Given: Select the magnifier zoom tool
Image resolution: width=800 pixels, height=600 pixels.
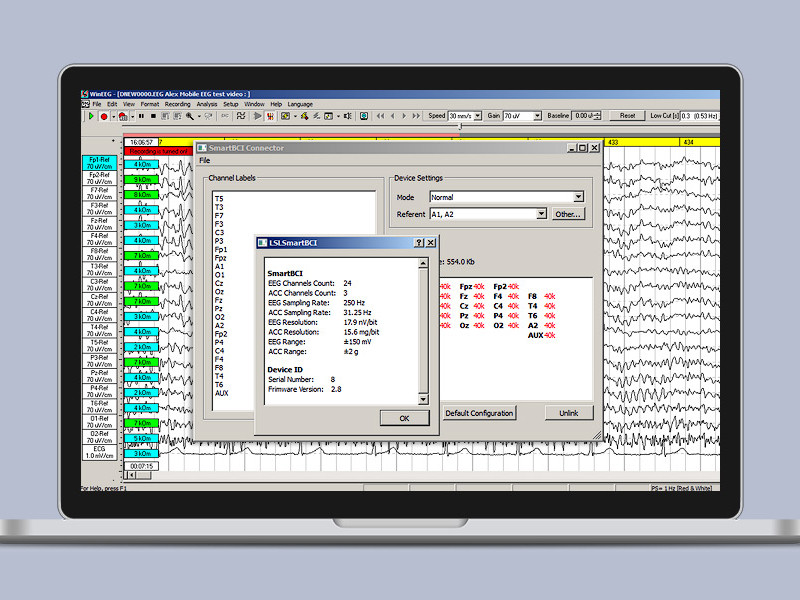Looking at the screenshot, I should pyautogui.click(x=190, y=116).
